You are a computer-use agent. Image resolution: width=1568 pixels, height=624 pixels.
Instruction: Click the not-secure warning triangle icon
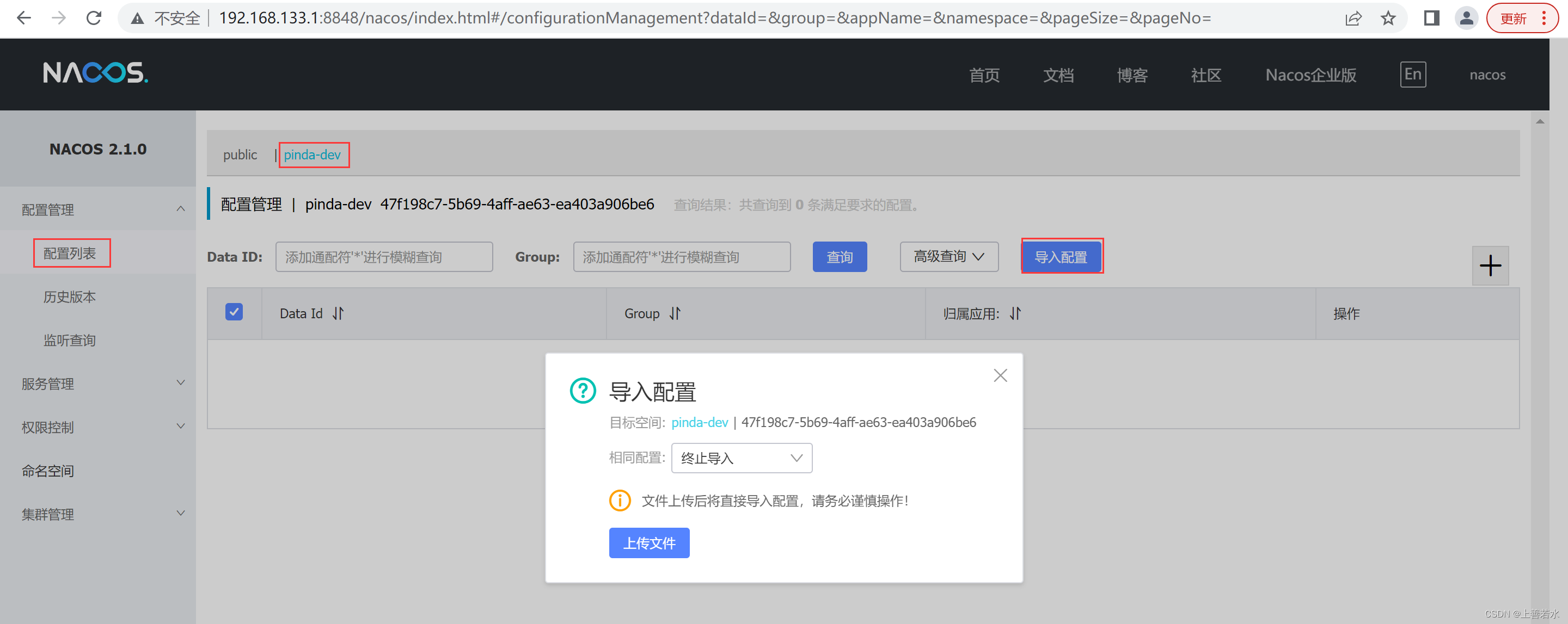pyautogui.click(x=138, y=19)
